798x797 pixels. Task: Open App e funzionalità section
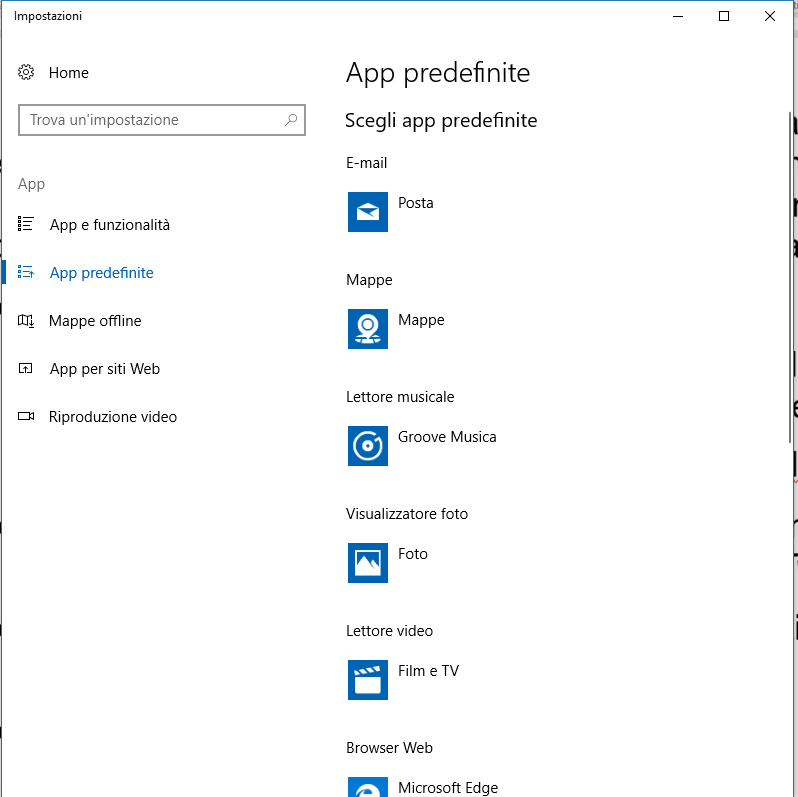pyautogui.click(x=109, y=225)
